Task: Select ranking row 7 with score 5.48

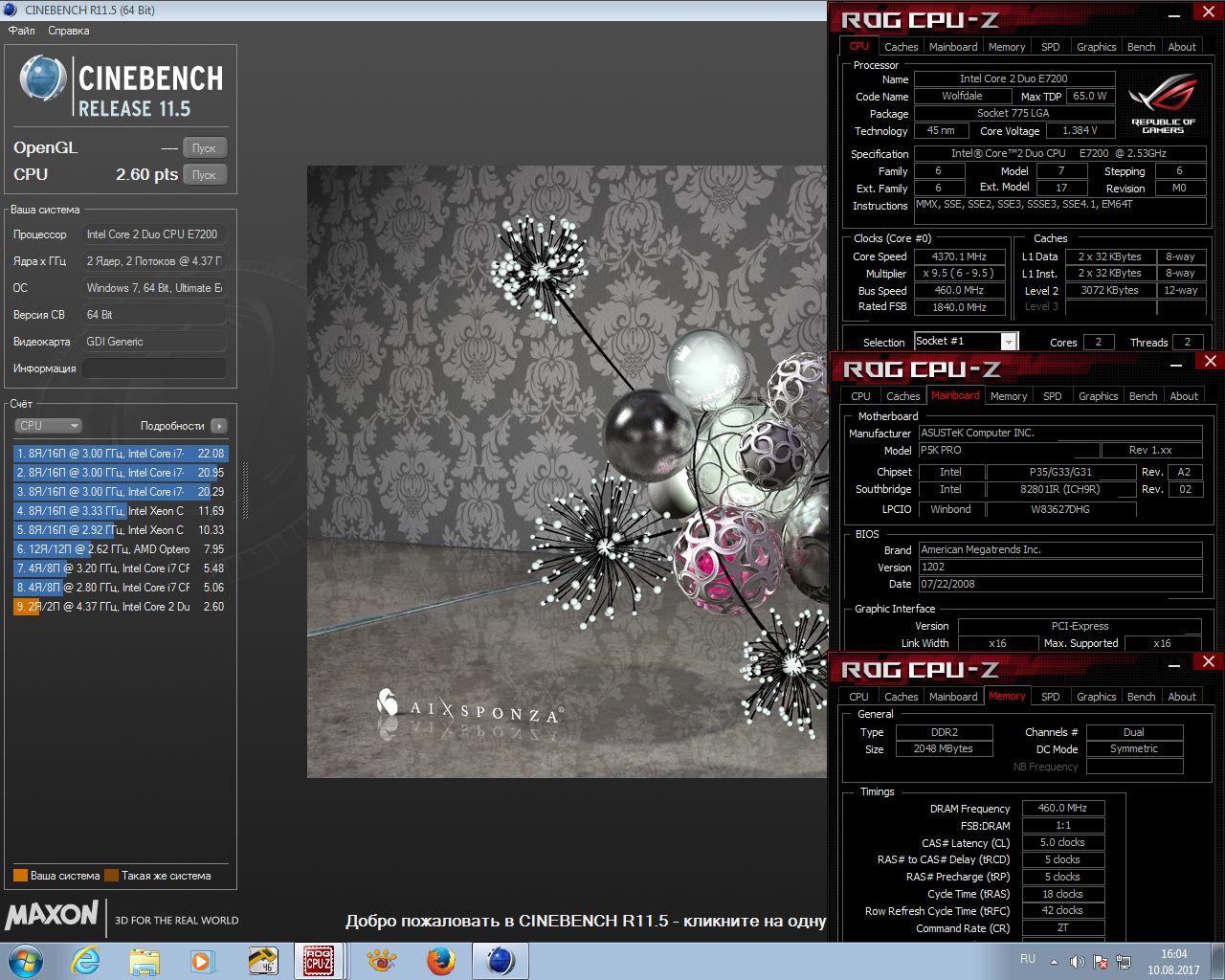Action: 121,568
